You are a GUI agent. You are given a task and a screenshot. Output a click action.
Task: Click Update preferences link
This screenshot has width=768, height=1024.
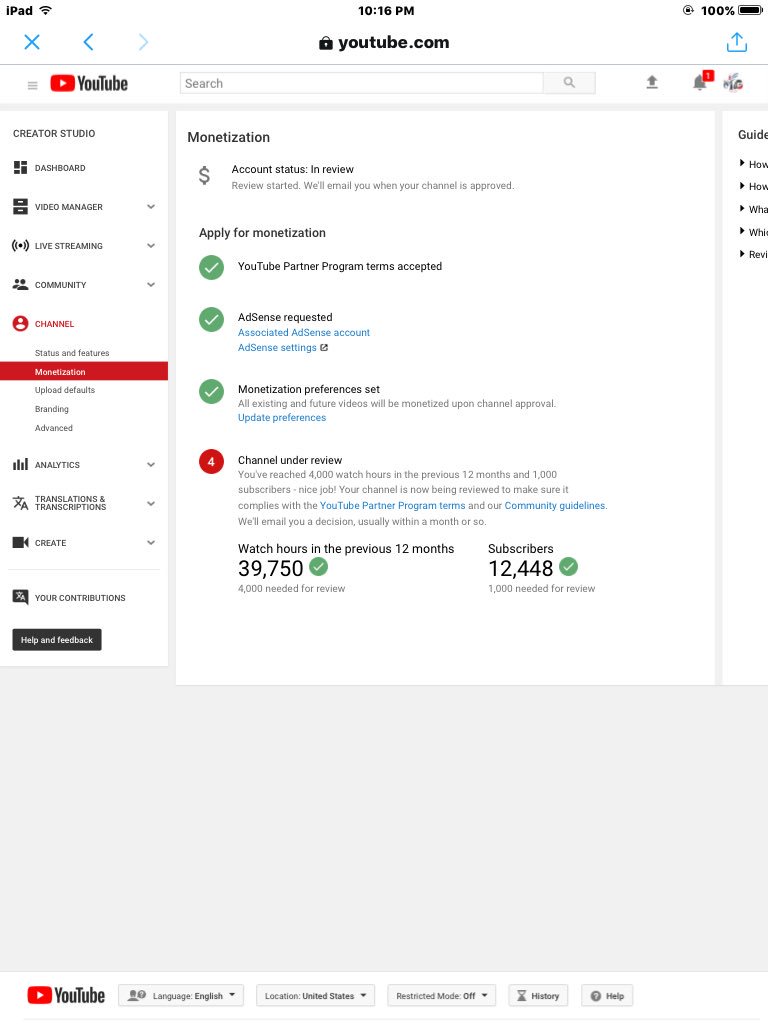point(281,417)
